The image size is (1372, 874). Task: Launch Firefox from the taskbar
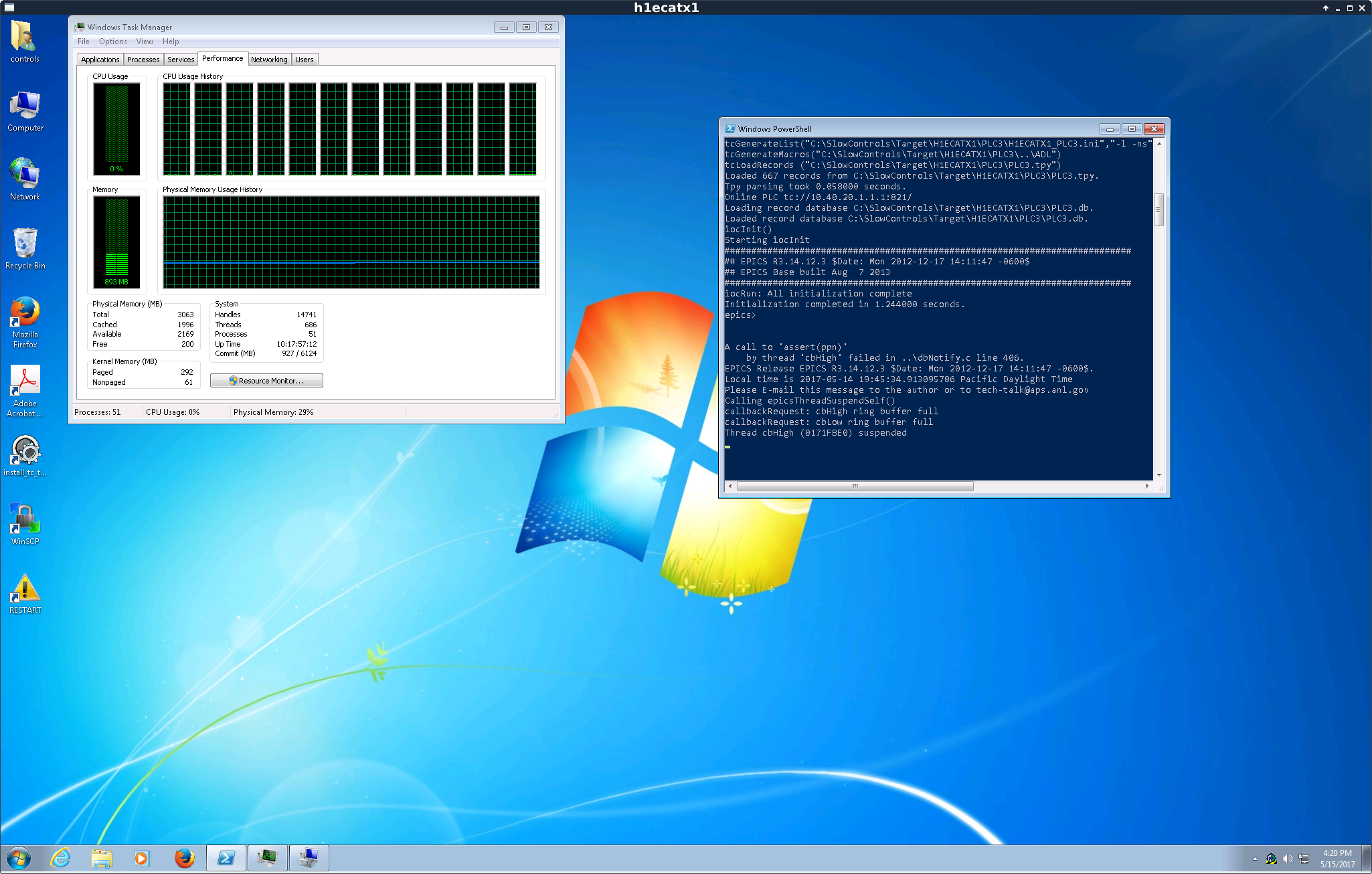184,858
